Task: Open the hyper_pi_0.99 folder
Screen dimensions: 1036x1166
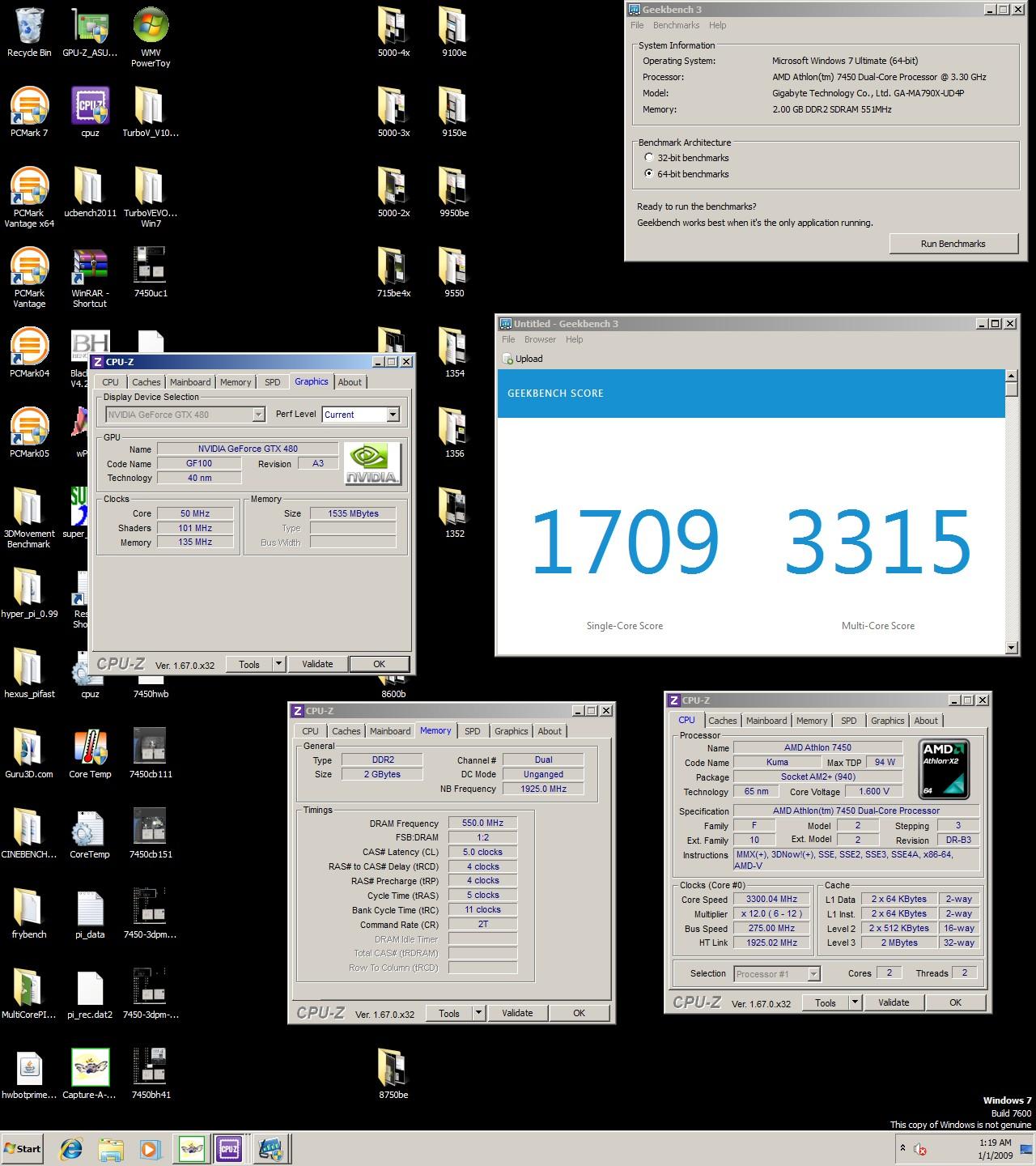Action: [x=29, y=593]
